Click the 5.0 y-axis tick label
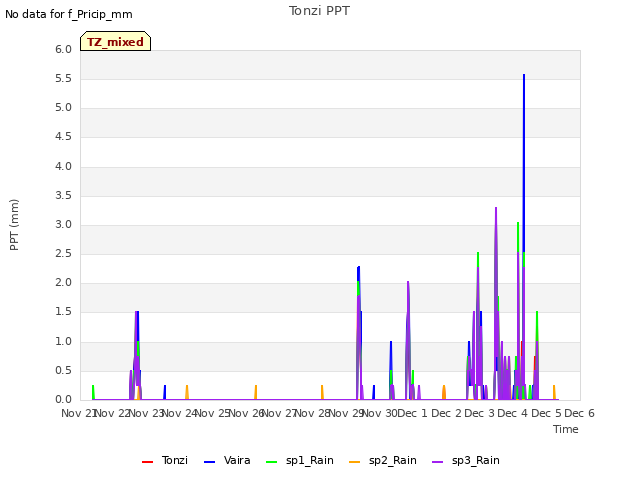The image size is (640, 480). [x=64, y=108]
